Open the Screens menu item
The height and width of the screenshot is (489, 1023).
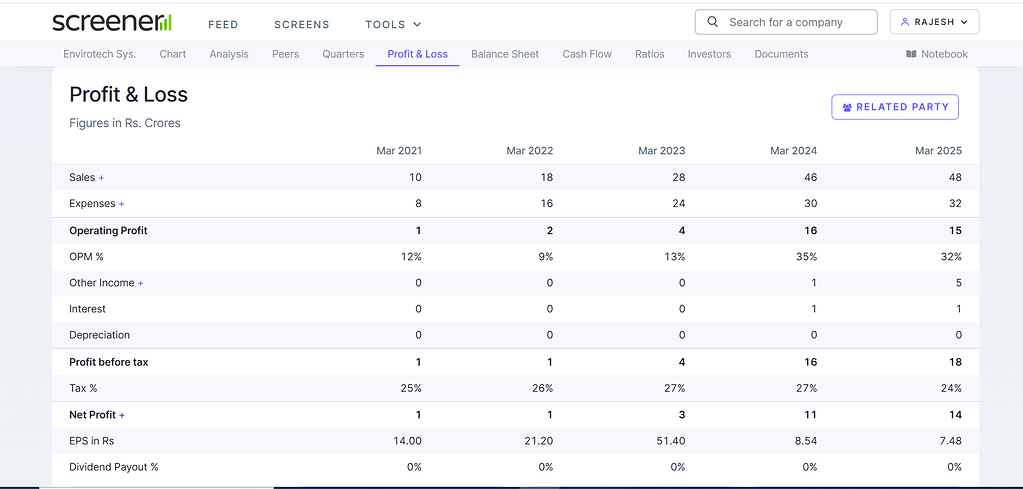(x=301, y=24)
